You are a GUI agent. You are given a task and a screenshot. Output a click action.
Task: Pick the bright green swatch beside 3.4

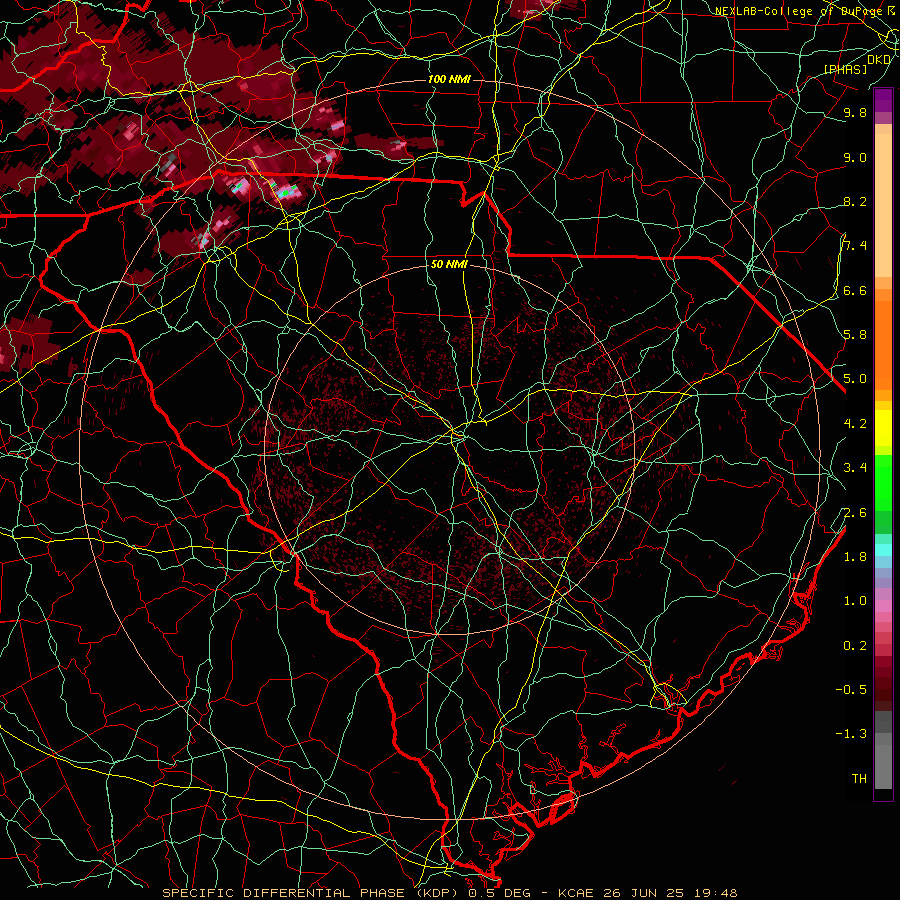(x=883, y=482)
